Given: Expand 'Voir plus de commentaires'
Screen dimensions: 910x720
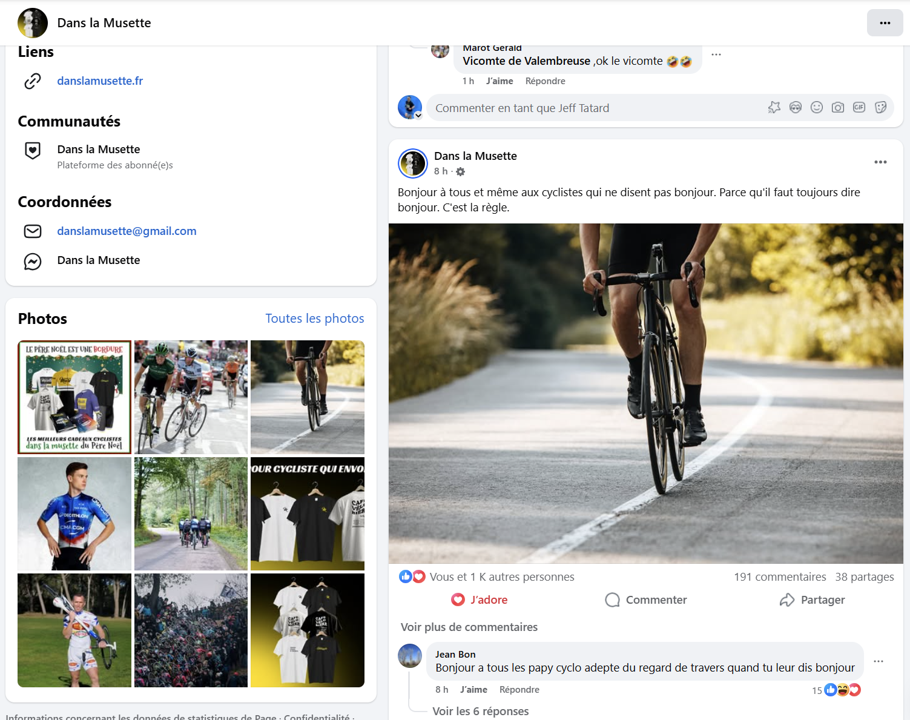Looking at the screenshot, I should pos(469,627).
